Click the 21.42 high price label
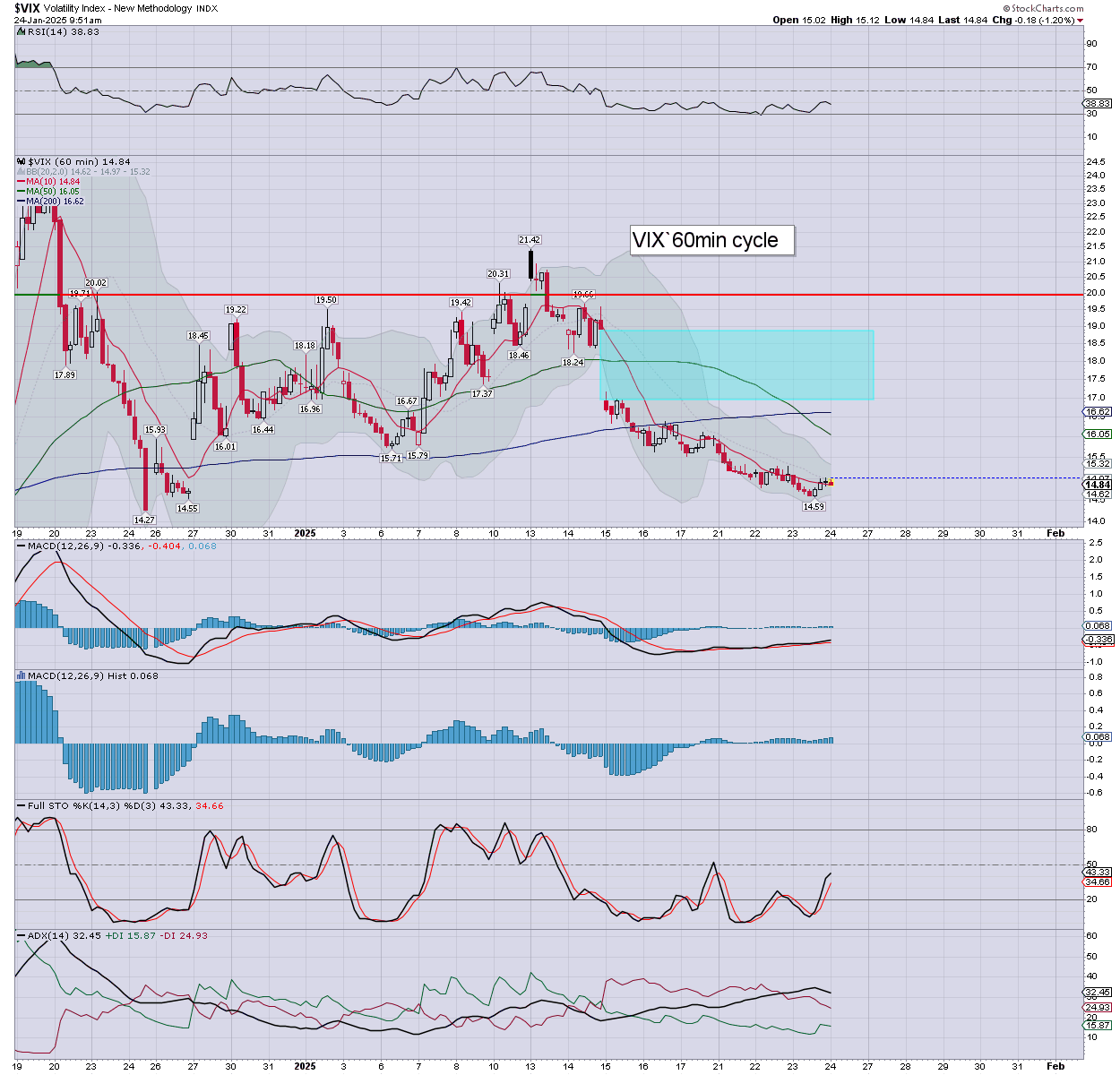Viewport: 1120px width, 1075px height. 530,240
